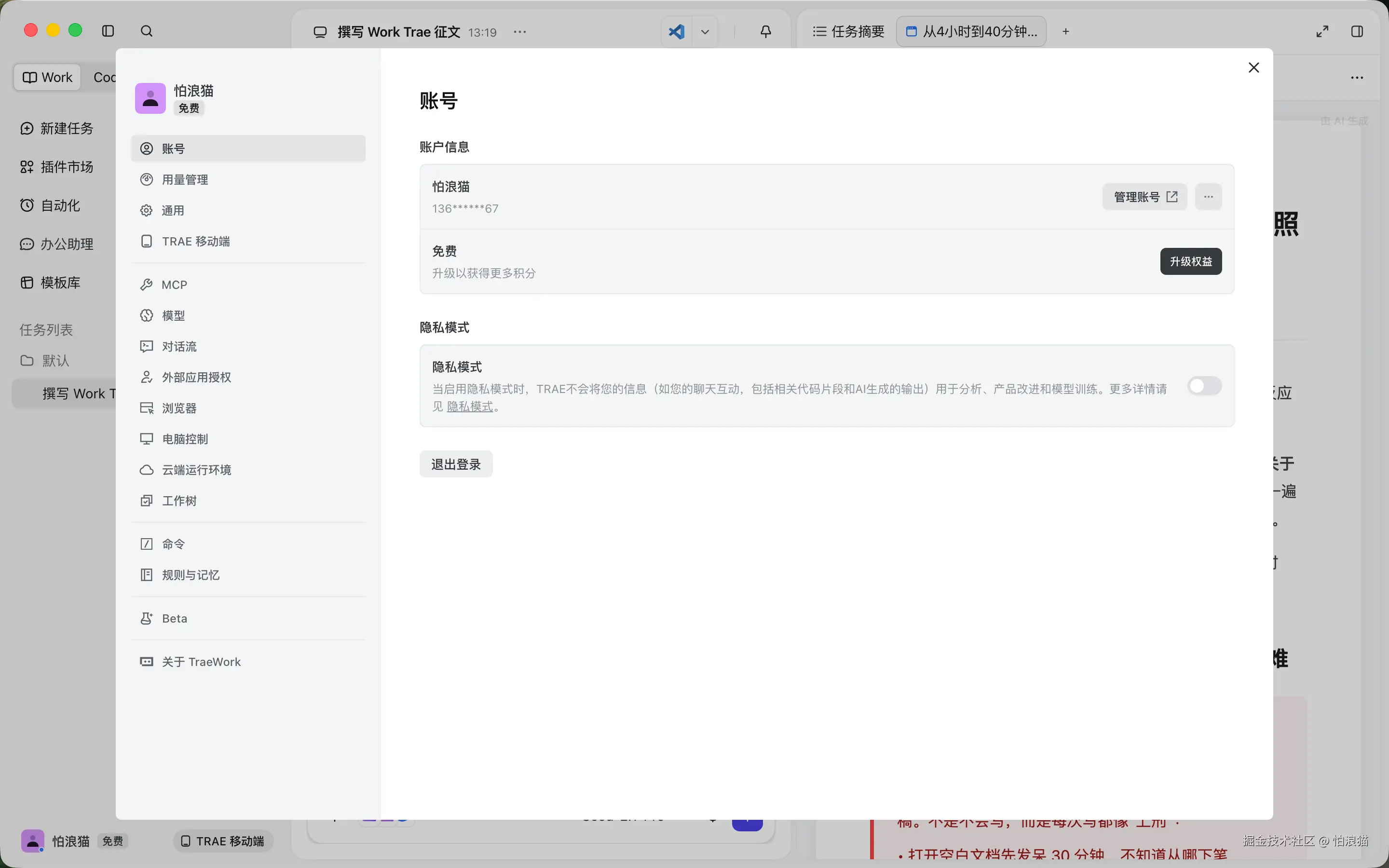Select 账号 in settings navigation
The image size is (1389, 868).
[x=248, y=149]
